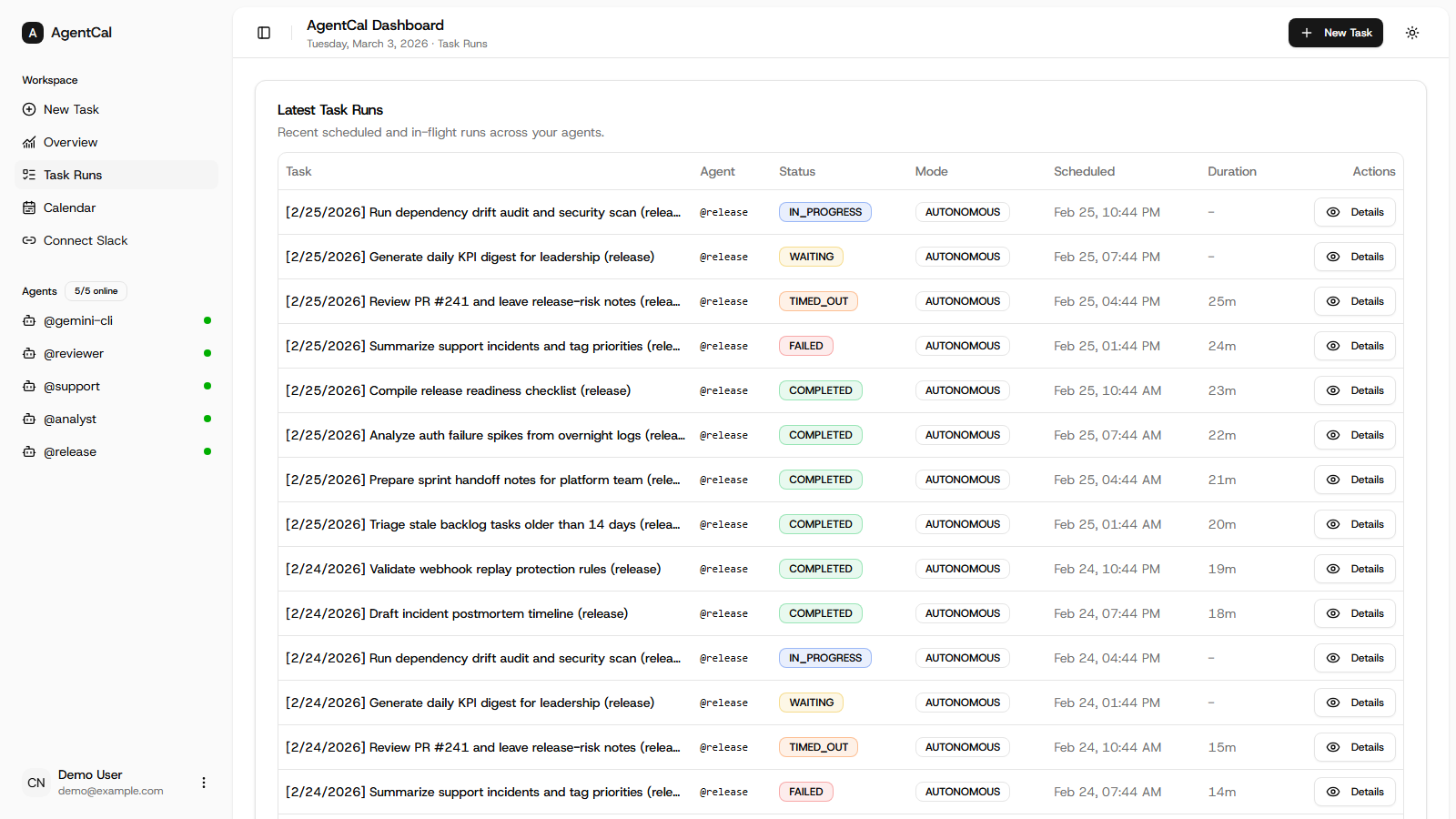
Task: Select the @reviewer agent
Action: pyautogui.click(x=116, y=353)
